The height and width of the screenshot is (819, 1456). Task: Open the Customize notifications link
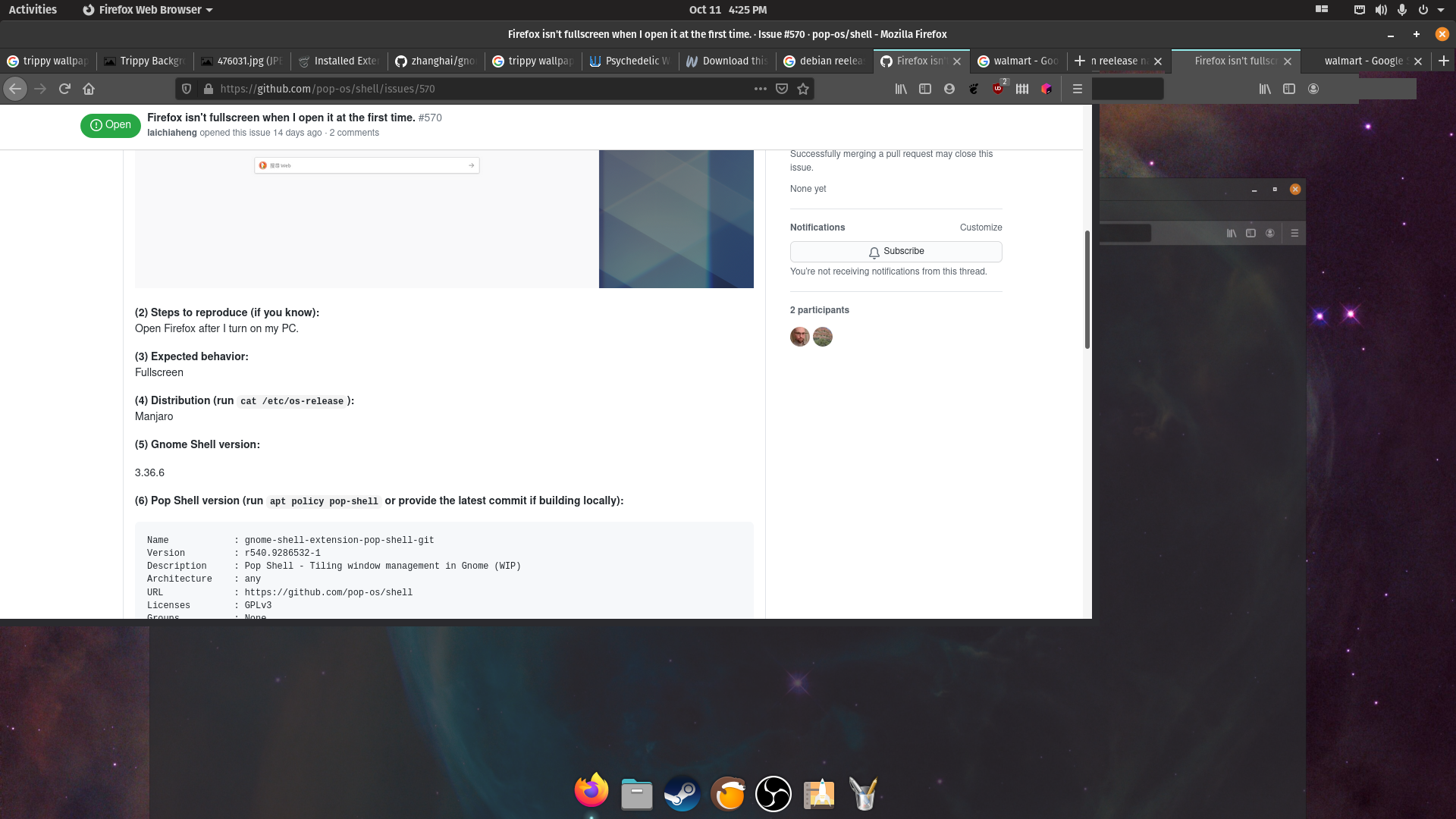(981, 227)
